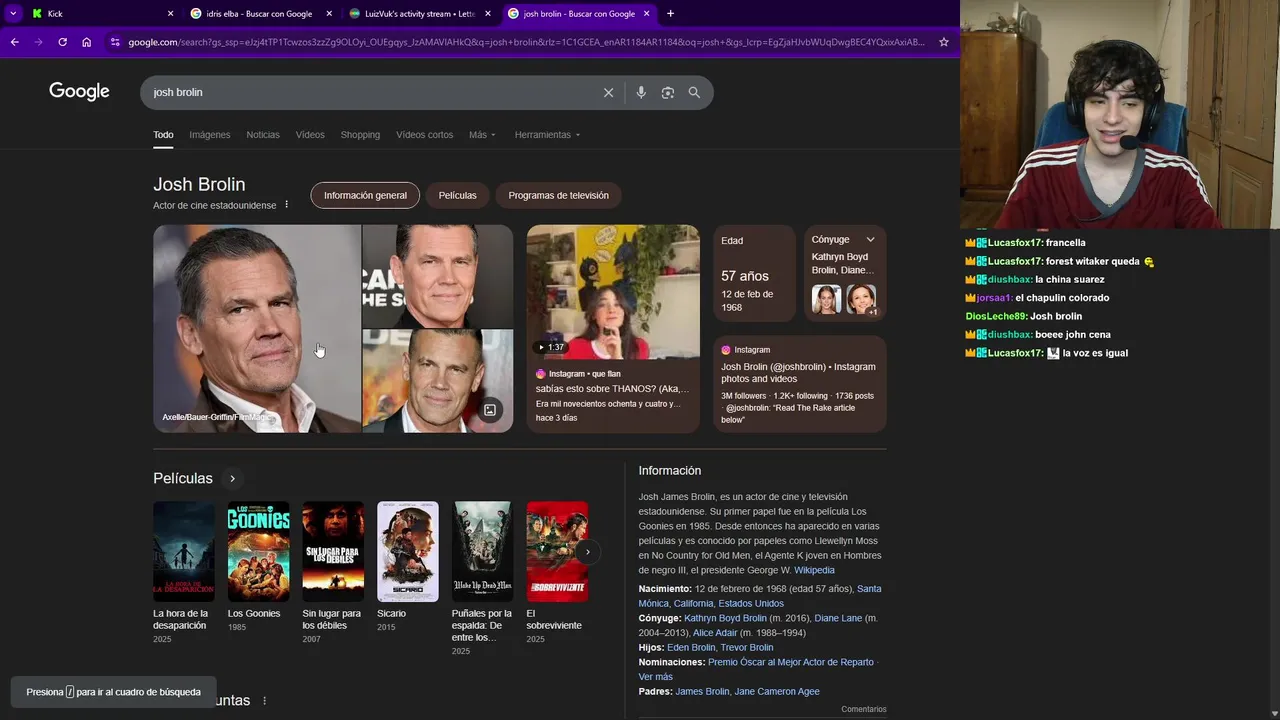Select the Películas chip

[457, 195]
